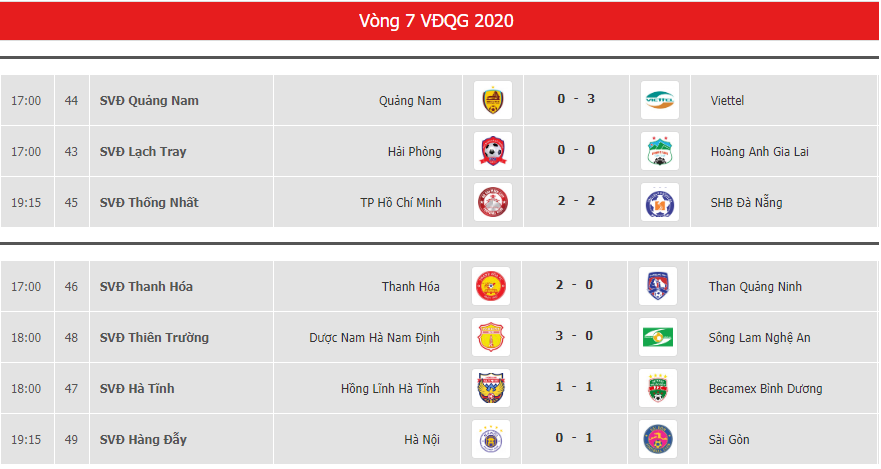
Task: Click the Quảng Nam club logo
Action: (x=493, y=100)
